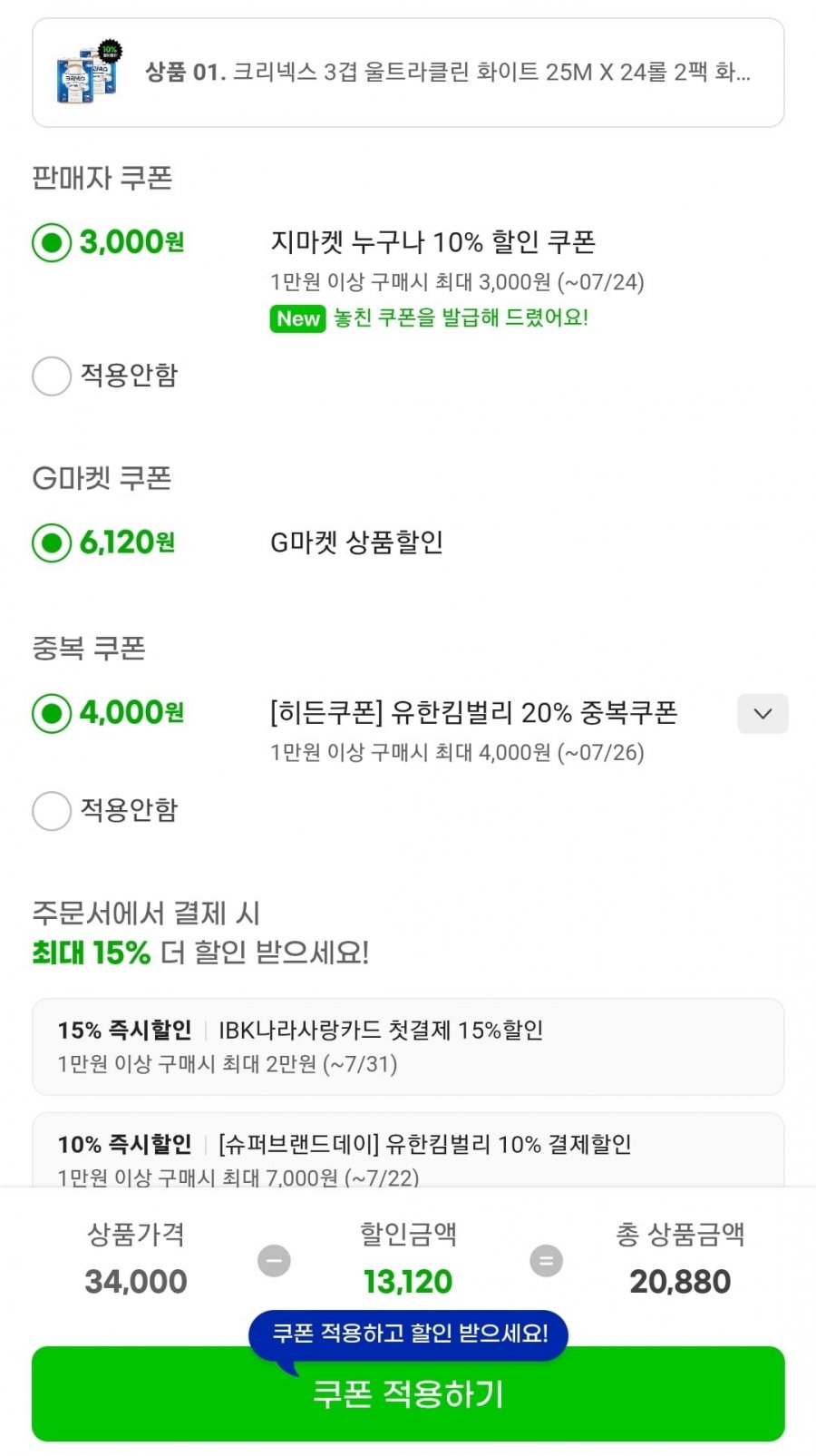Click the 지마켓 누구나 10% 할인 쿠폰 label

(432, 242)
